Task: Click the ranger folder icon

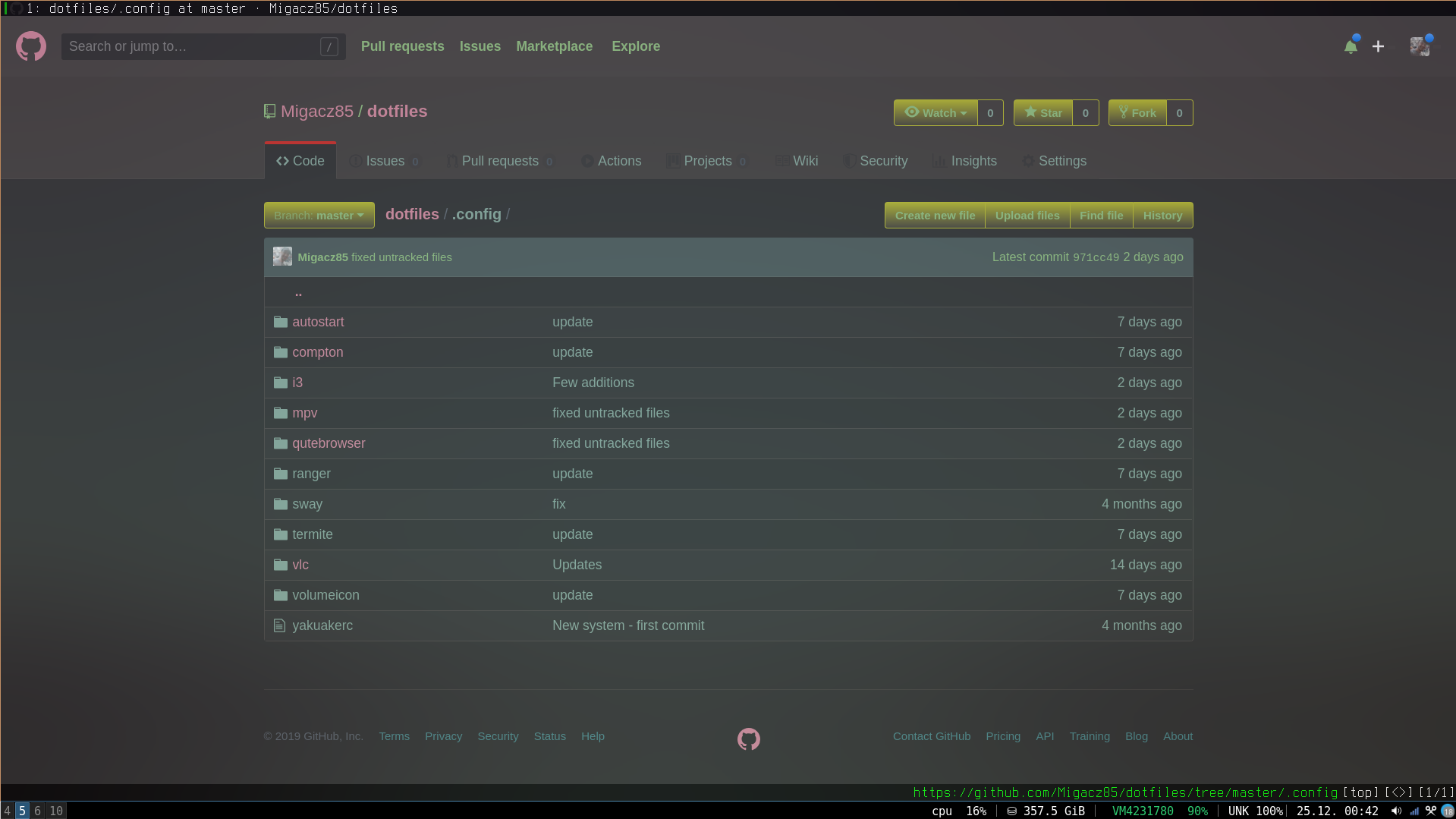Action: point(281,474)
